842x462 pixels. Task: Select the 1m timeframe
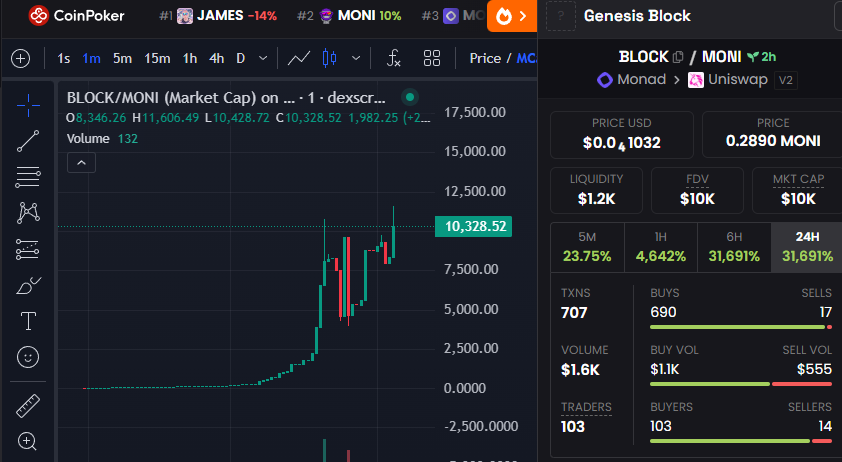coord(91,59)
